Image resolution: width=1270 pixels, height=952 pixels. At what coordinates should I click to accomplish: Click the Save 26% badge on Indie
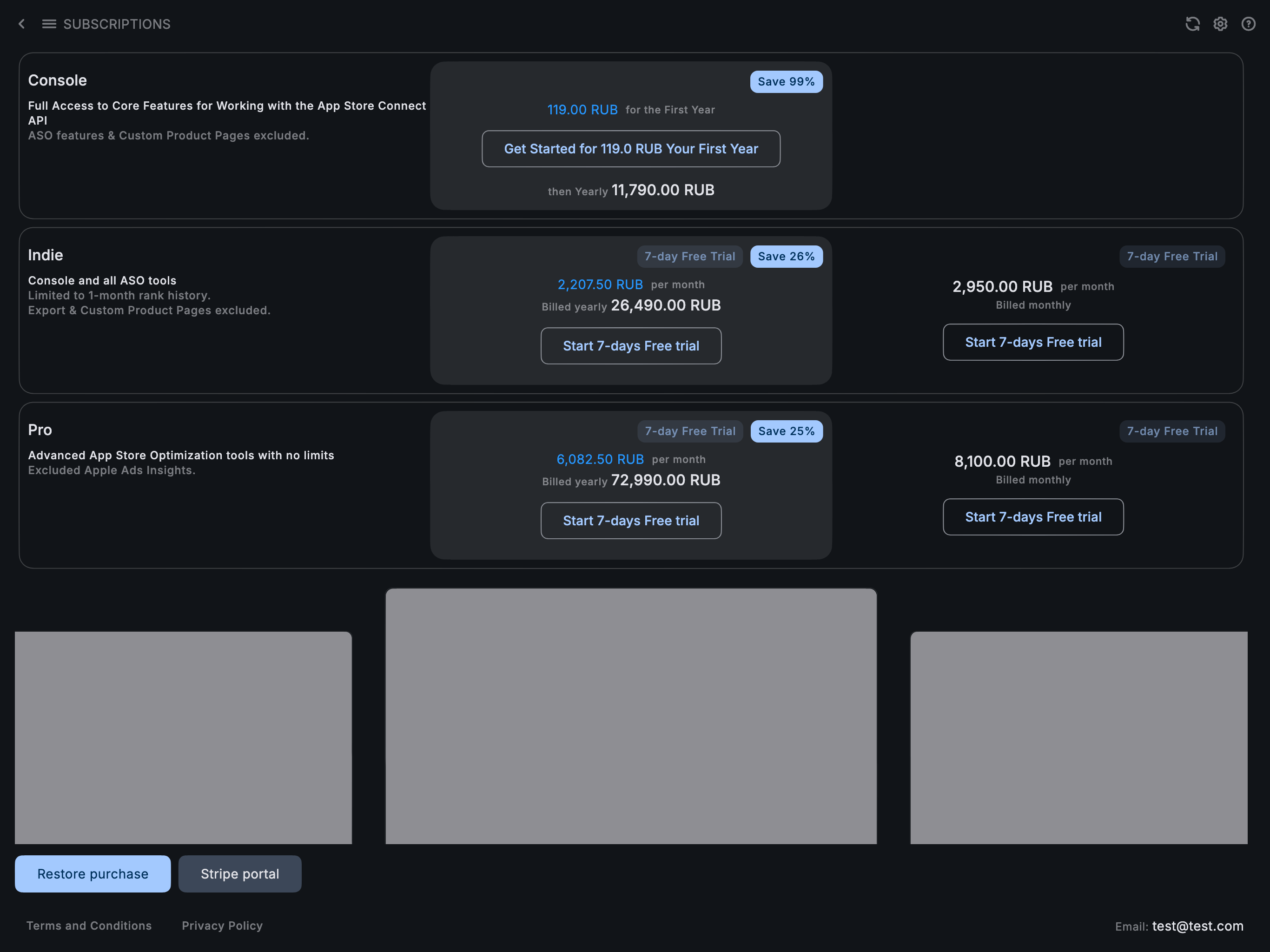coord(786,257)
